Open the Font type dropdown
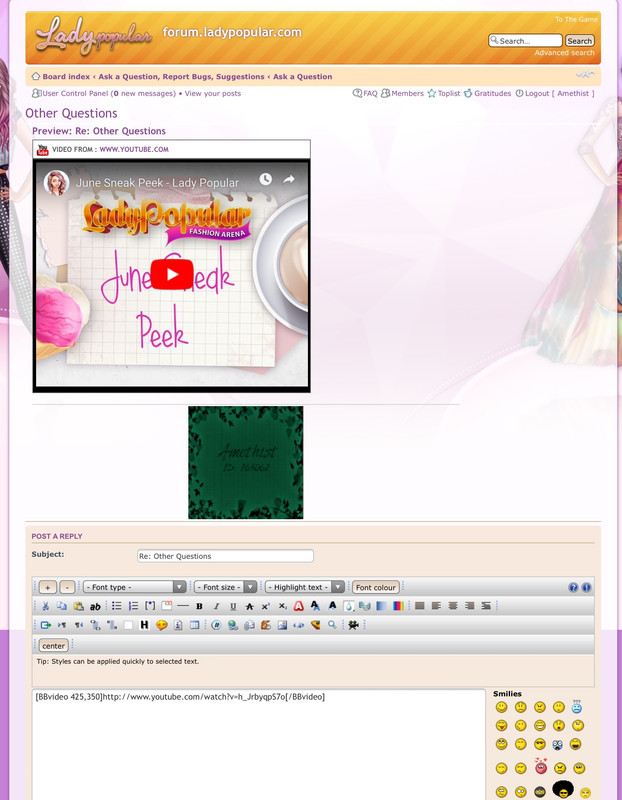The image size is (622, 800). click(135, 587)
